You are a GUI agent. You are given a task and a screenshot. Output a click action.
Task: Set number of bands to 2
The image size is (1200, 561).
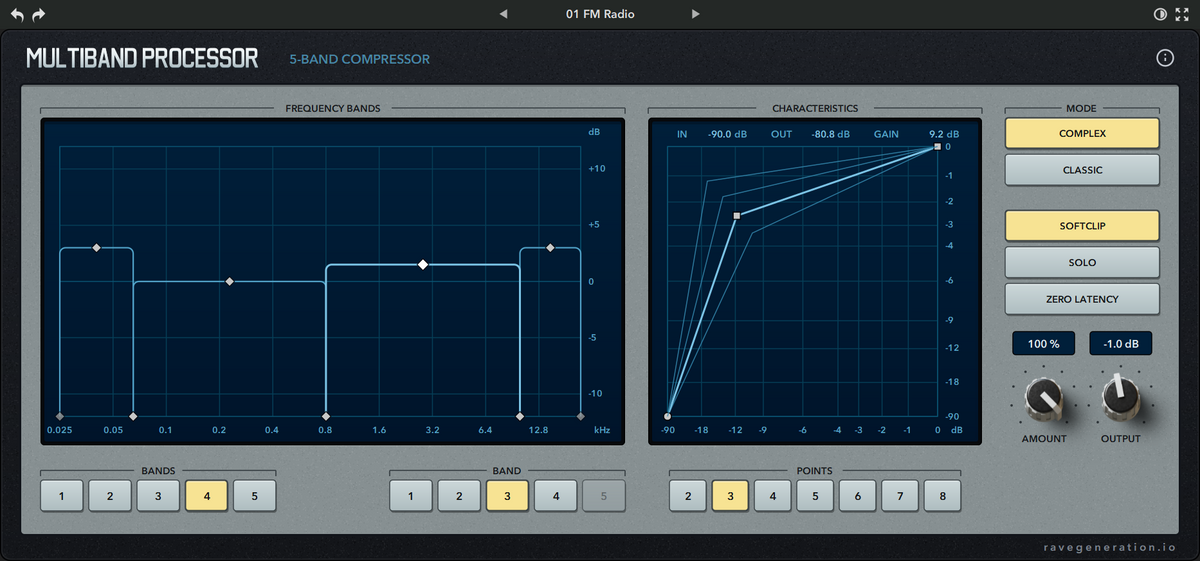[x=110, y=495]
